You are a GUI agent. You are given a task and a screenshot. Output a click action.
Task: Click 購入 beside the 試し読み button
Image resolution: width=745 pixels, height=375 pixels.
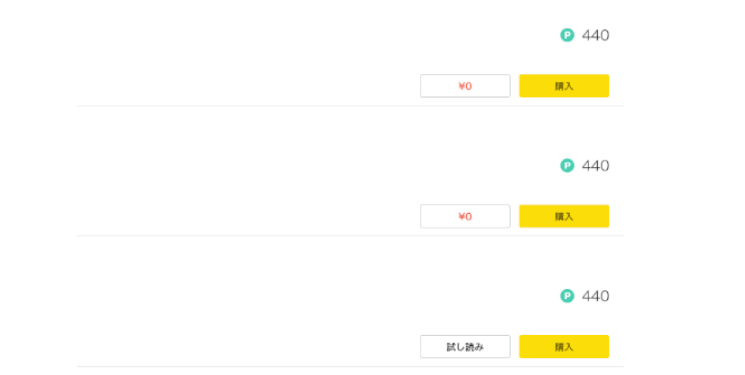(x=564, y=346)
